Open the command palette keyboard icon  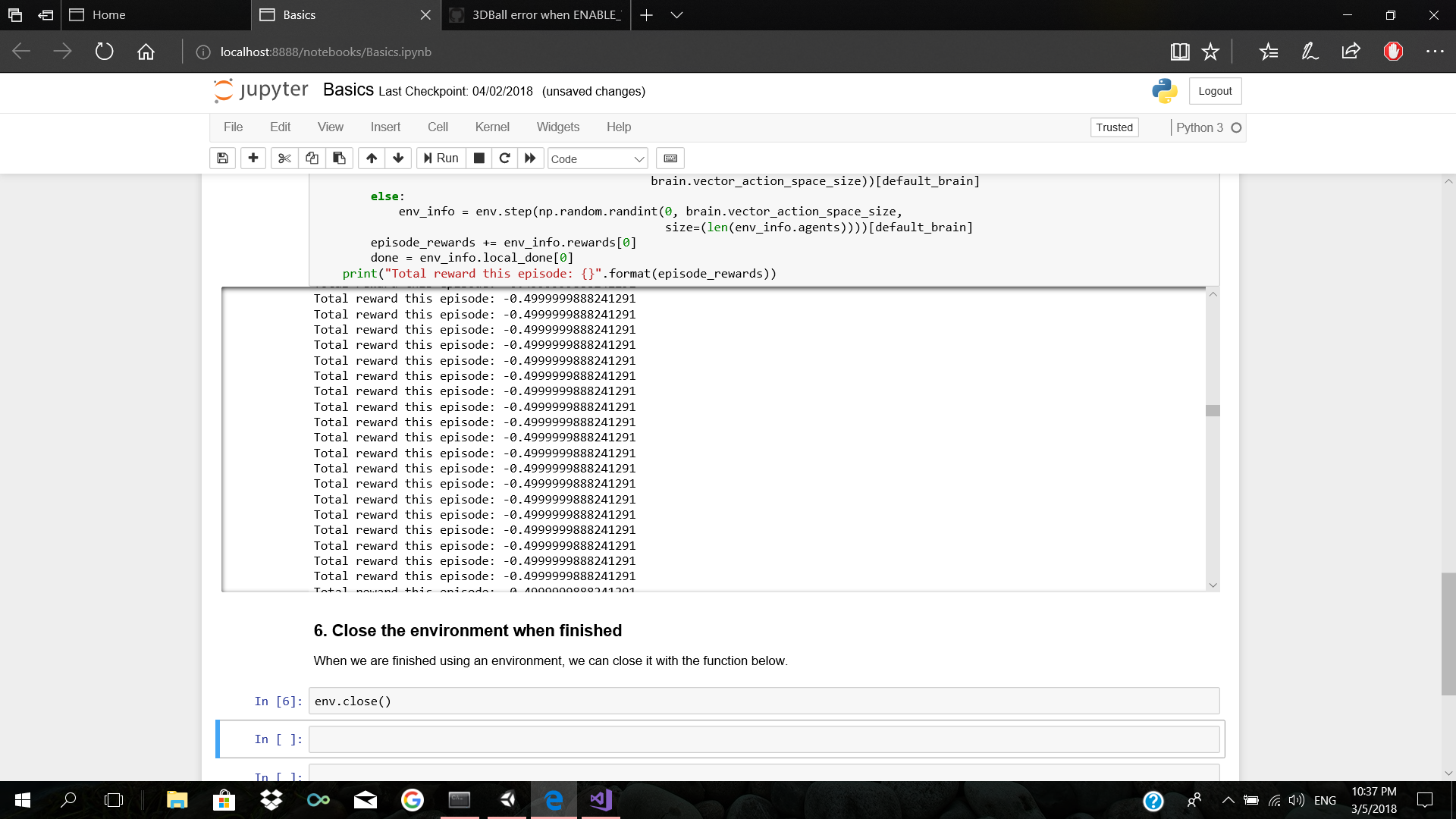click(x=670, y=158)
